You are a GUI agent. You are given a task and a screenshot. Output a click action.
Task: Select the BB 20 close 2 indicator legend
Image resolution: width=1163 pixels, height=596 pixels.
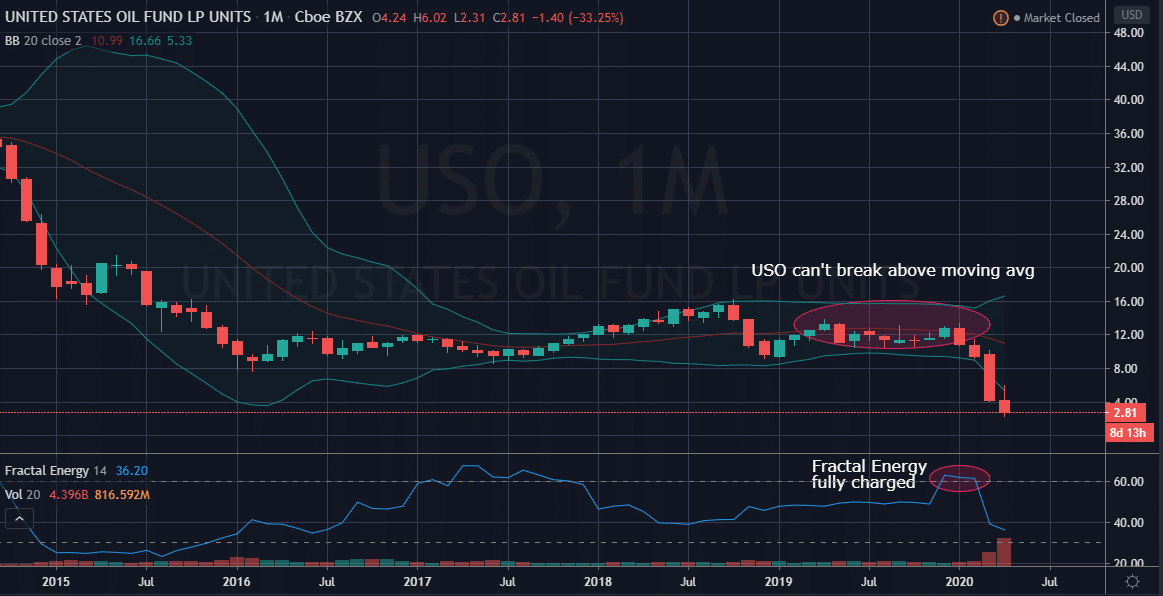click(43, 41)
